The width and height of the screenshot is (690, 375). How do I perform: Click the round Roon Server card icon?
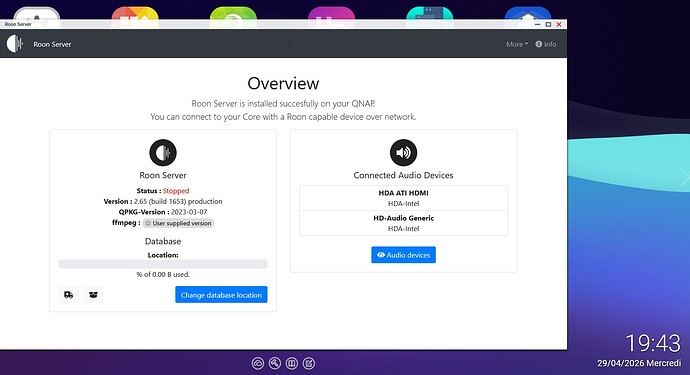pyautogui.click(x=163, y=152)
